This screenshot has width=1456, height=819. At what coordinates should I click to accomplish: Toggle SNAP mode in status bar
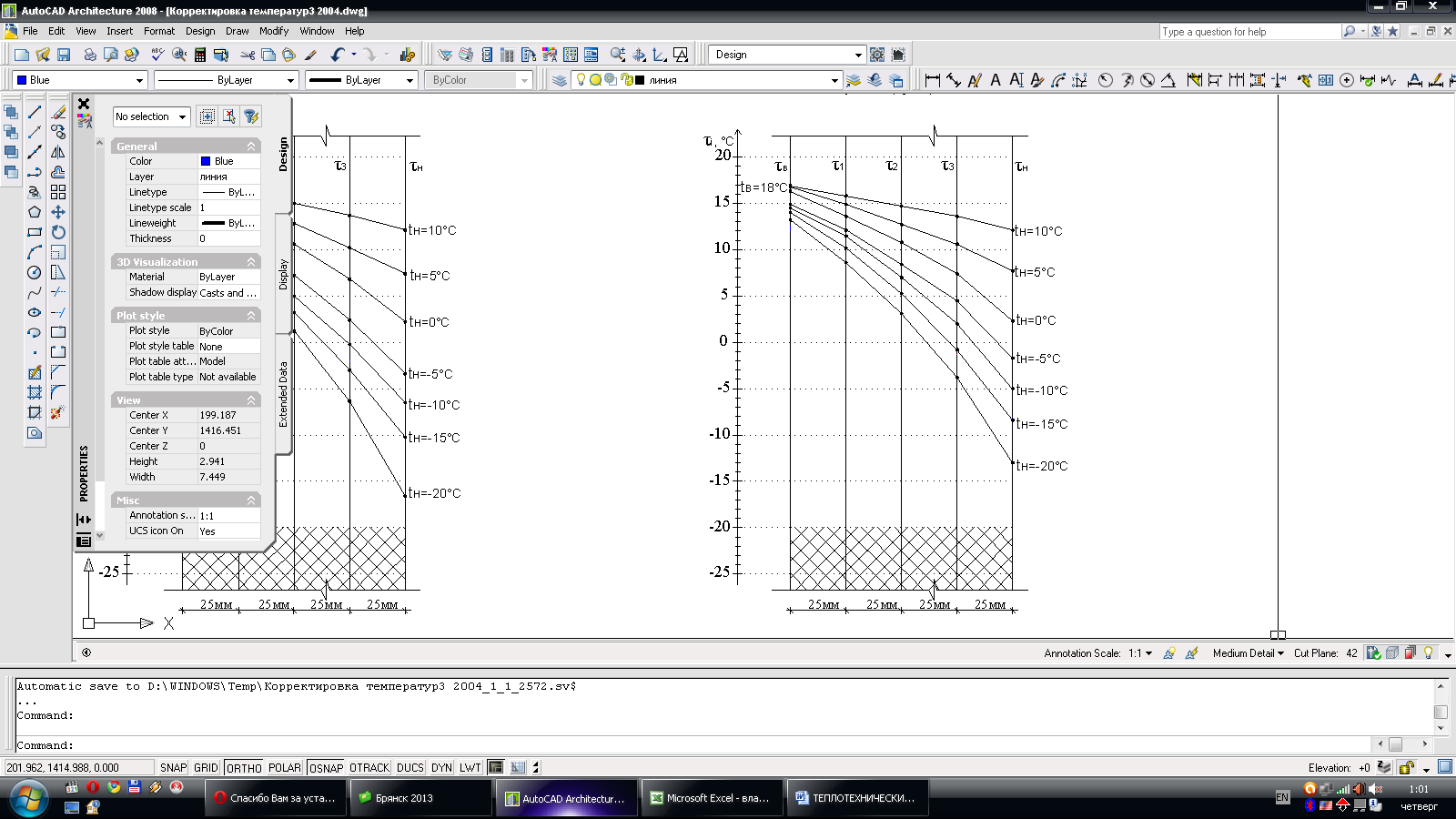[173, 767]
